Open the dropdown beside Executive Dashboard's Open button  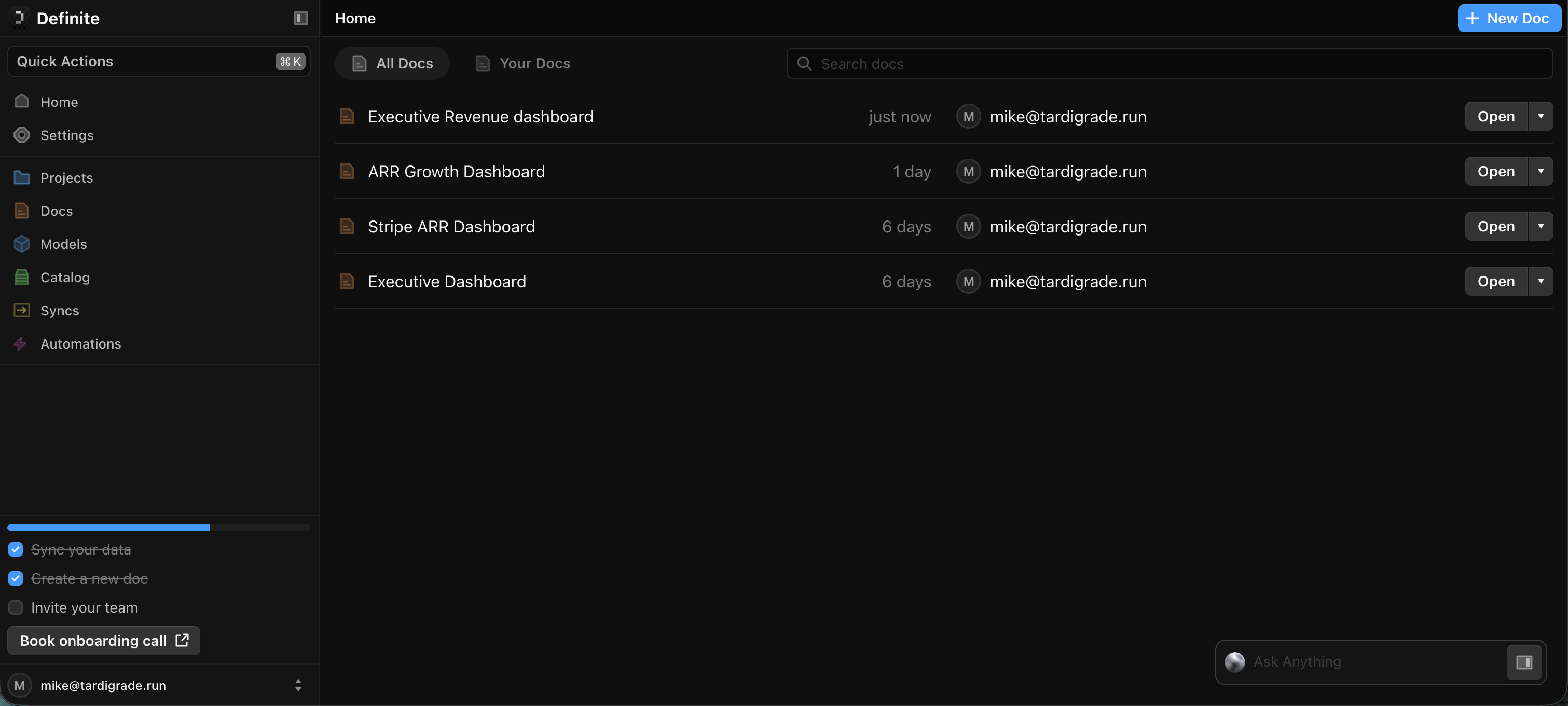[1541, 281]
